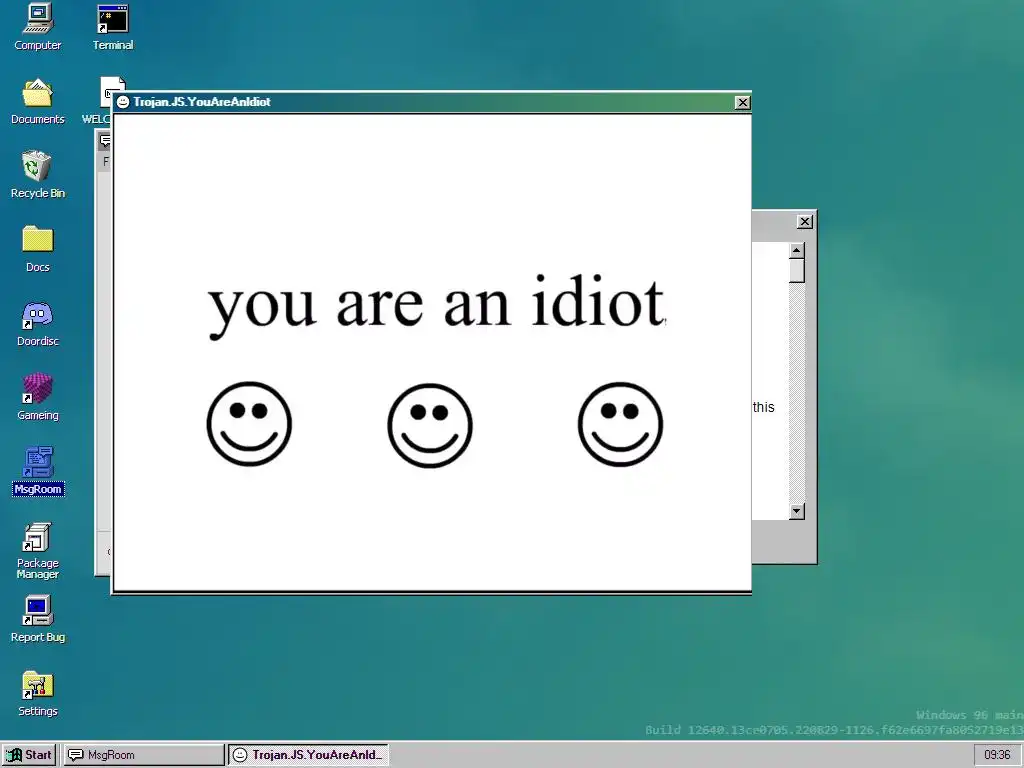Open the Computer desktop icon

click(37, 27)
